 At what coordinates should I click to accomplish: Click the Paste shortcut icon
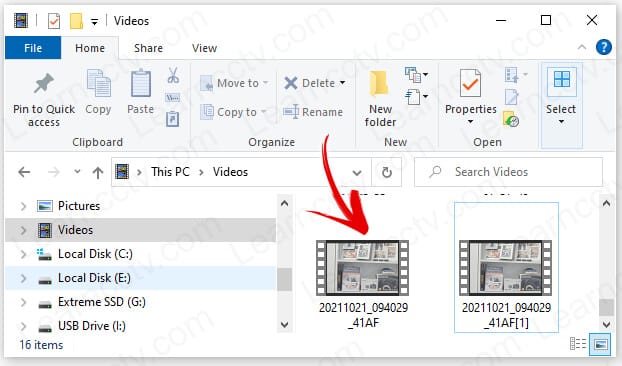click(173, 119)
